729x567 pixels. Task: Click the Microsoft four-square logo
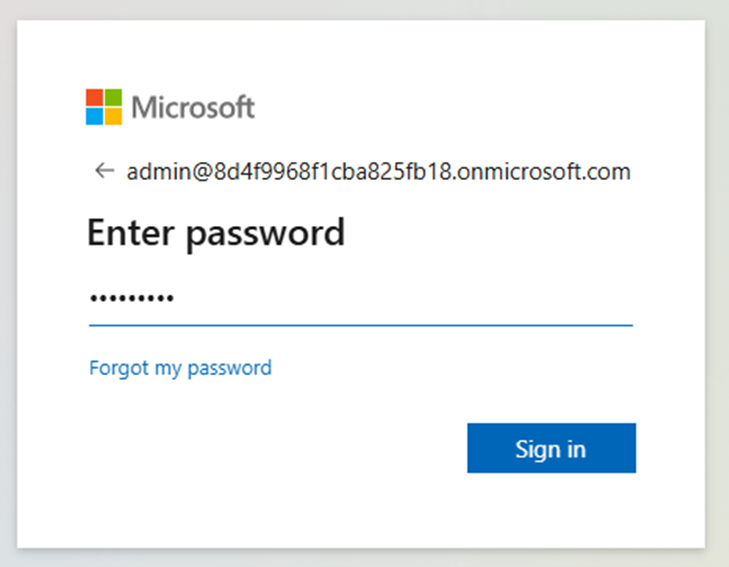click(104, 107)
